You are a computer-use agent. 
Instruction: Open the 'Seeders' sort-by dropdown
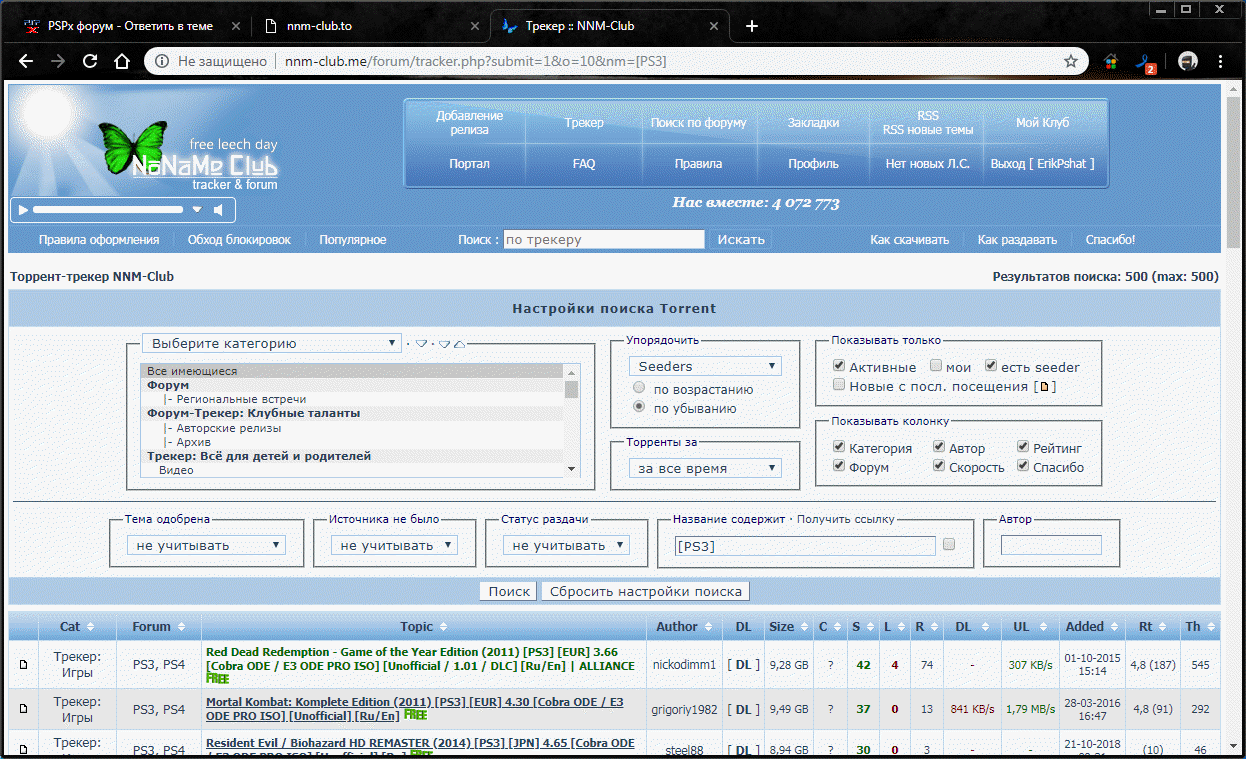click(705, 366)
